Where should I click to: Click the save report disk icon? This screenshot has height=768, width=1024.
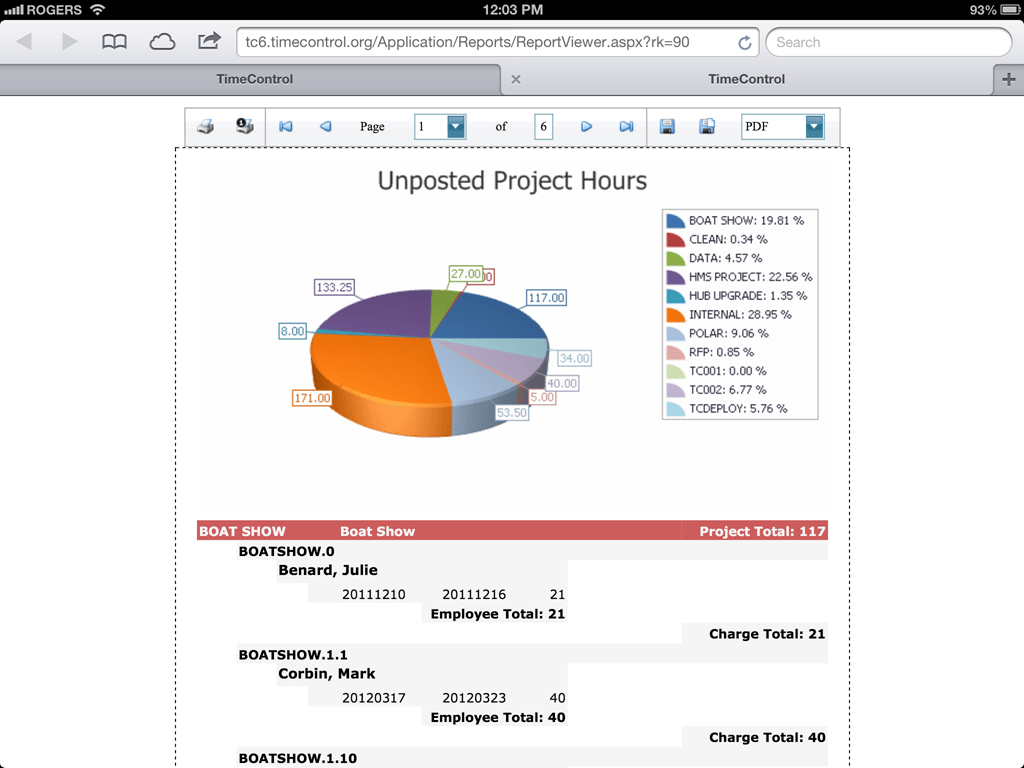(667, 126)
